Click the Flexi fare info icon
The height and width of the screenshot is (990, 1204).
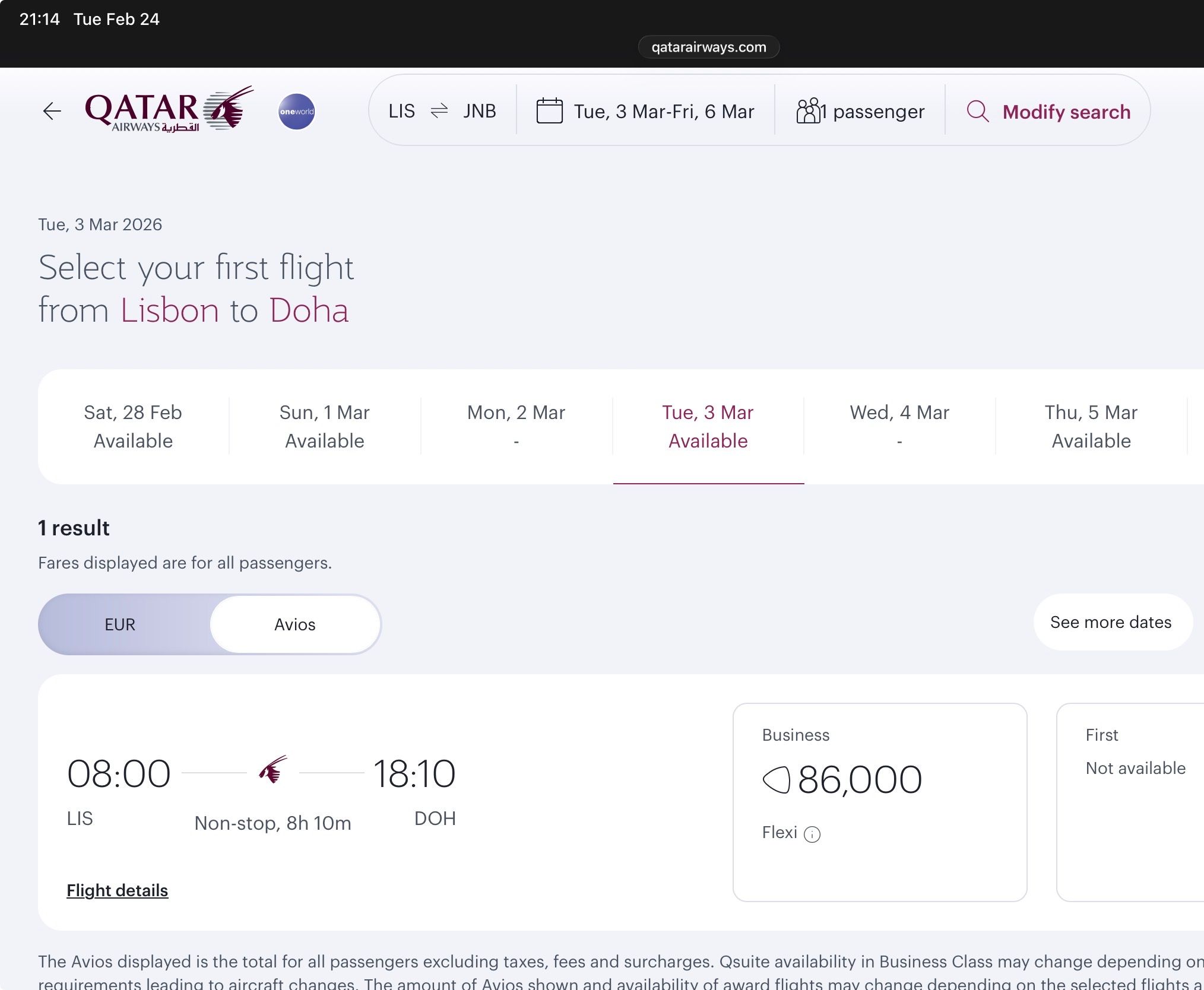pyautogui.click(x=812, y=834)
